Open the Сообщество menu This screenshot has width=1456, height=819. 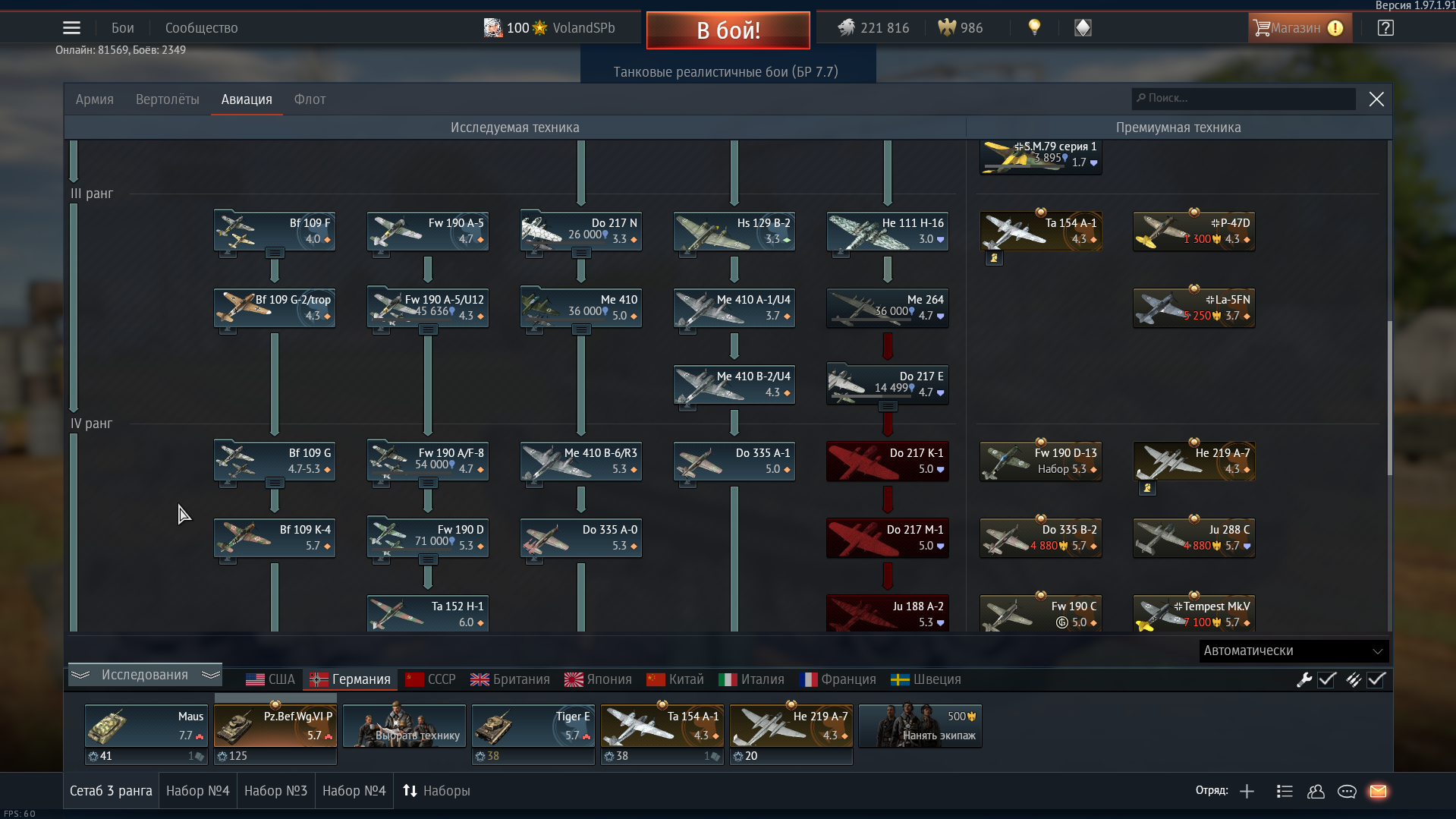[202, 28]
